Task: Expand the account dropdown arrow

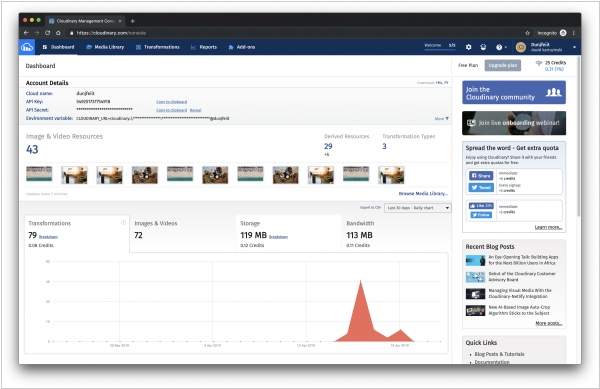Action: pos(574,47)
